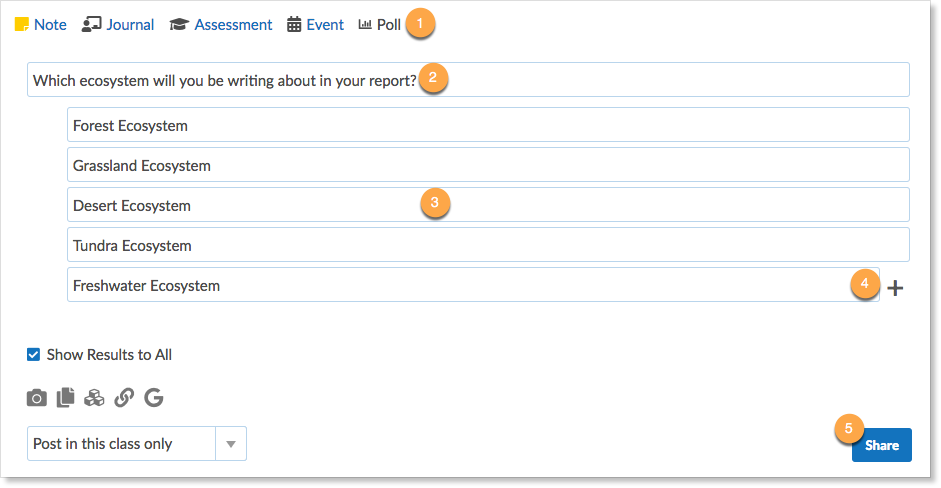Open the Assessment post type

point(221,25)
